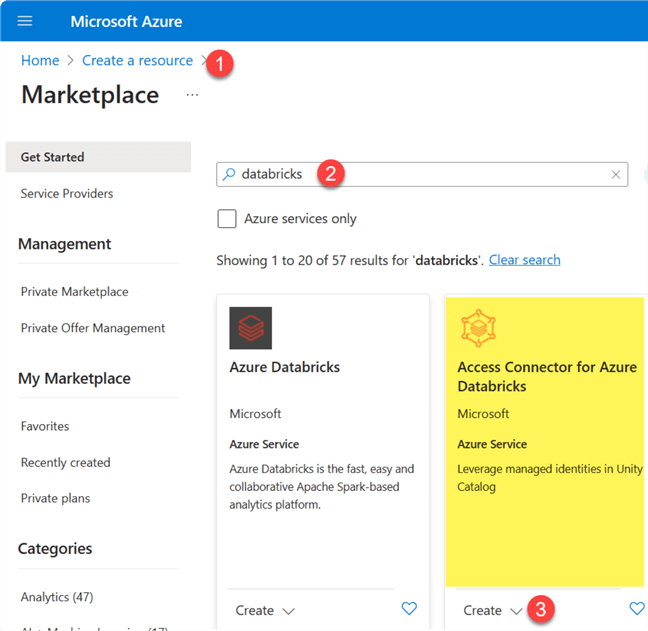Click Access Connector orange icon

click(478, 328)
